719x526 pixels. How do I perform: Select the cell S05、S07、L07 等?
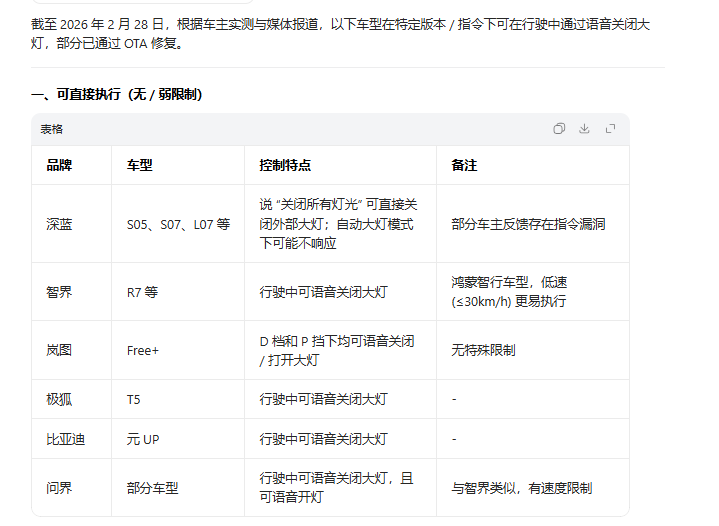178,224
